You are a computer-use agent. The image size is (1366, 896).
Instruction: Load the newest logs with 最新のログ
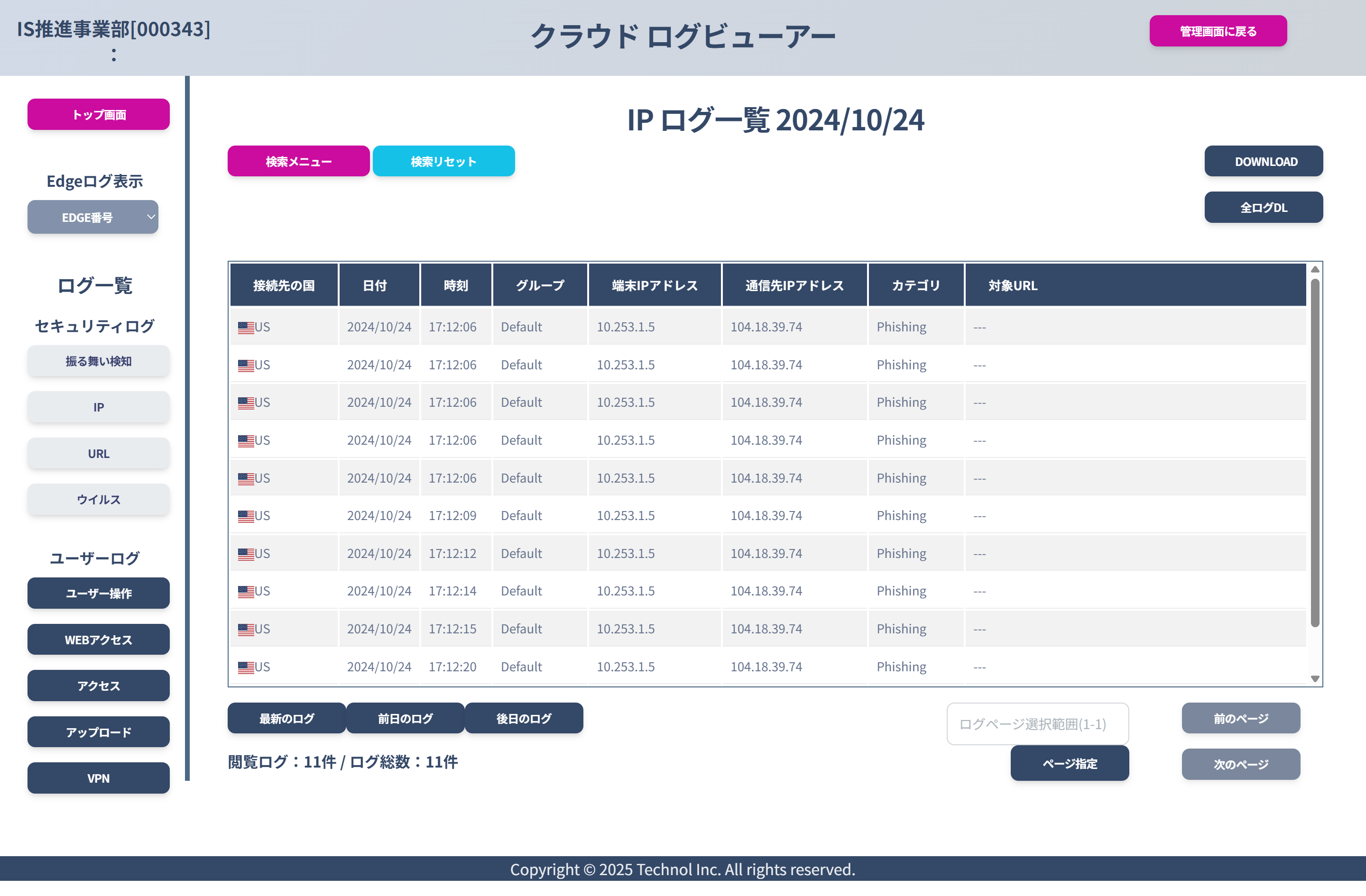(286, 718)
